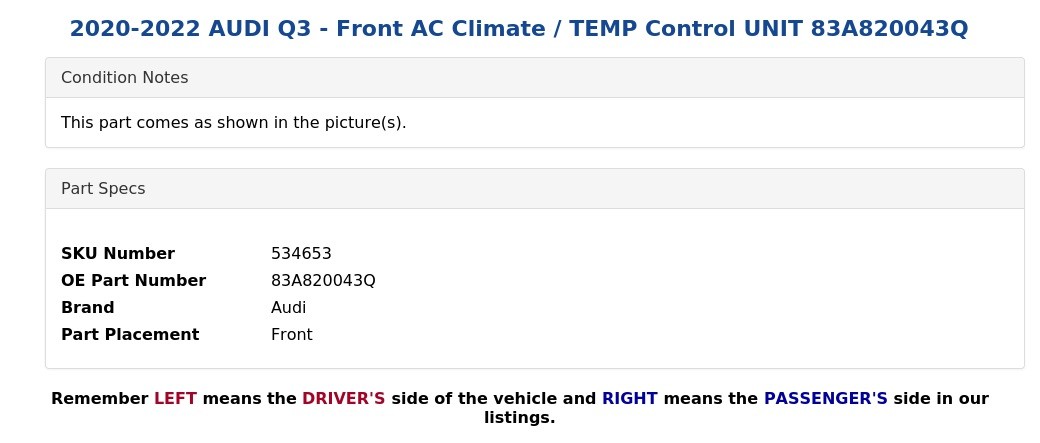Viewport: 1040px width, 443px height.
Task: Click the red LEFT word
Action: point(175,399)
